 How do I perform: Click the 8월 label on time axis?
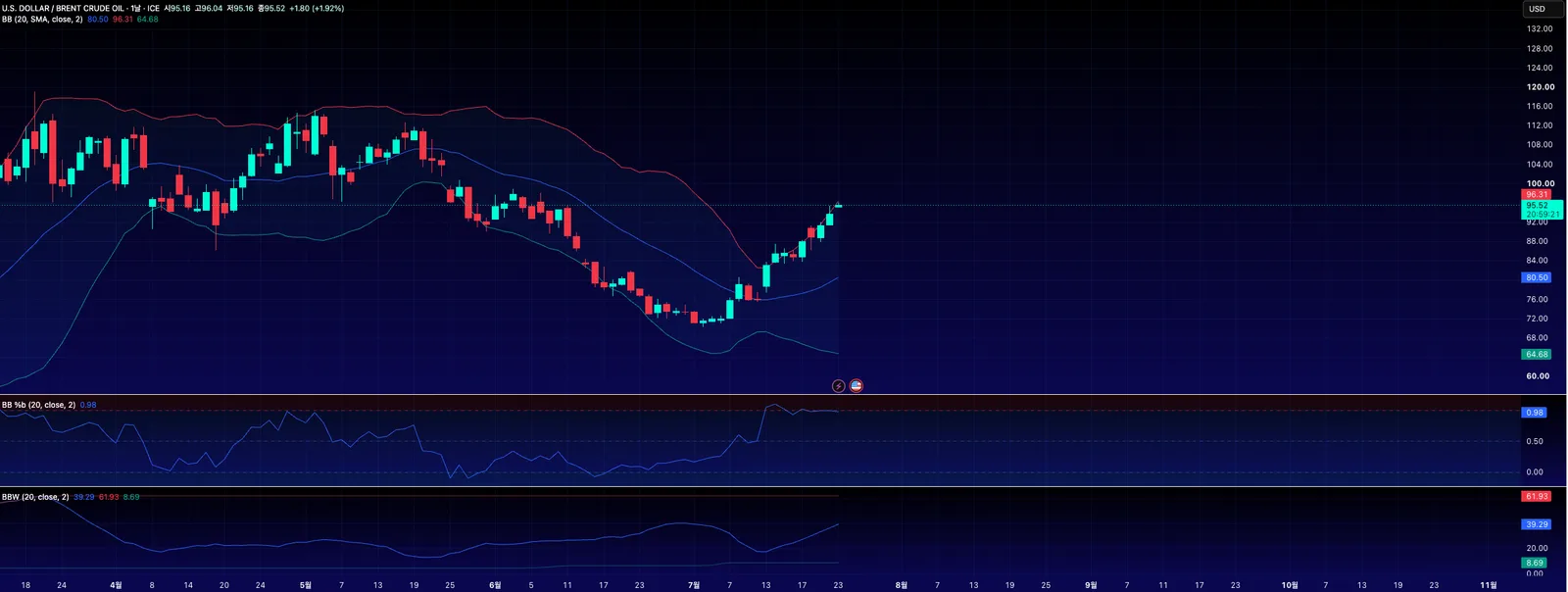(x=901, y=585)
